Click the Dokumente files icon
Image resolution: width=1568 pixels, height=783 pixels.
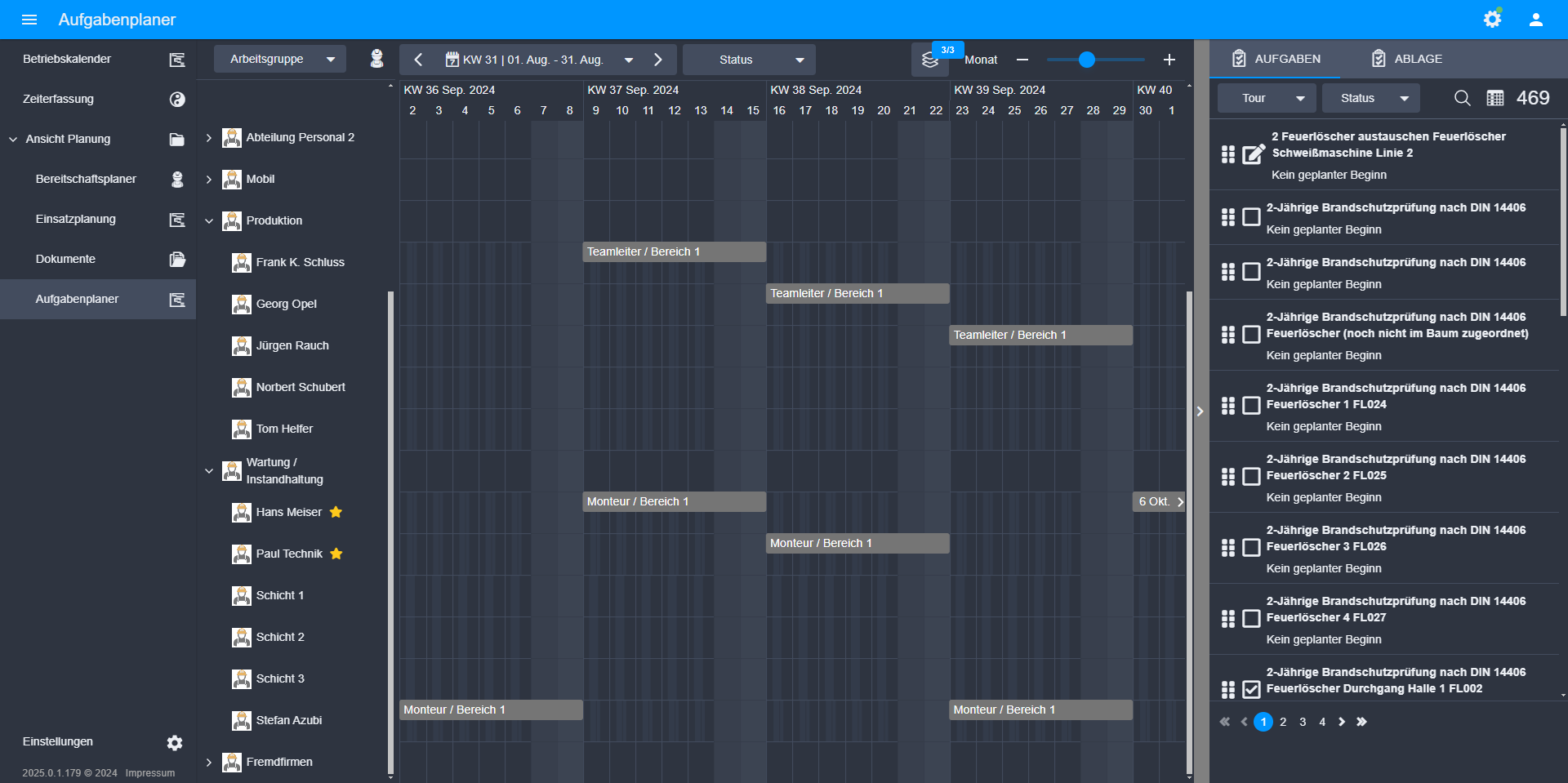click(x=177, y=260)
